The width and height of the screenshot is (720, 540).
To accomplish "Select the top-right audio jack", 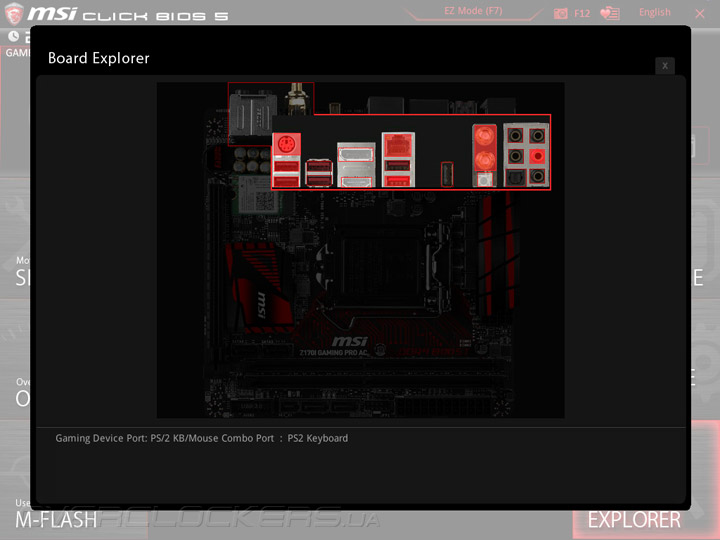I will point(537,136).
